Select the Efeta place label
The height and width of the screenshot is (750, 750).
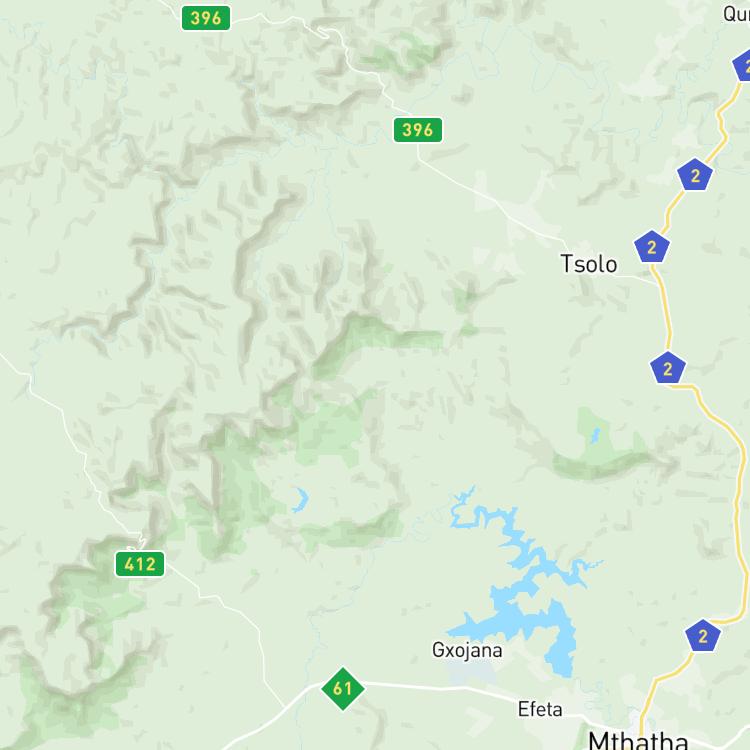[540, 709]
